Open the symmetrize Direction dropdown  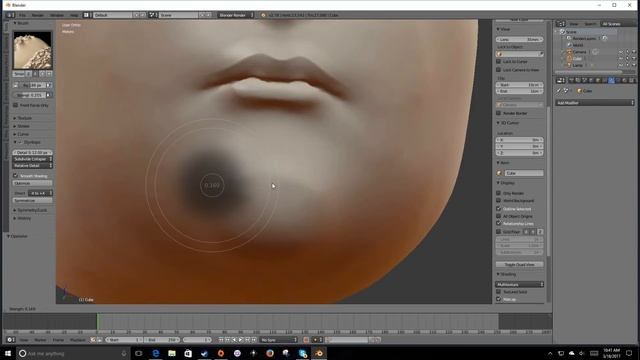[40, 193]
